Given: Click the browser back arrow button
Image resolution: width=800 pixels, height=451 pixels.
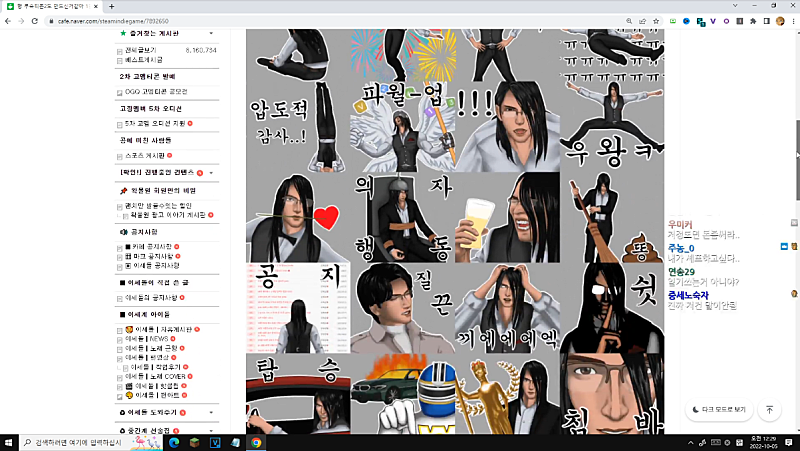Looking at the screenshot, I should pos(8,19).
